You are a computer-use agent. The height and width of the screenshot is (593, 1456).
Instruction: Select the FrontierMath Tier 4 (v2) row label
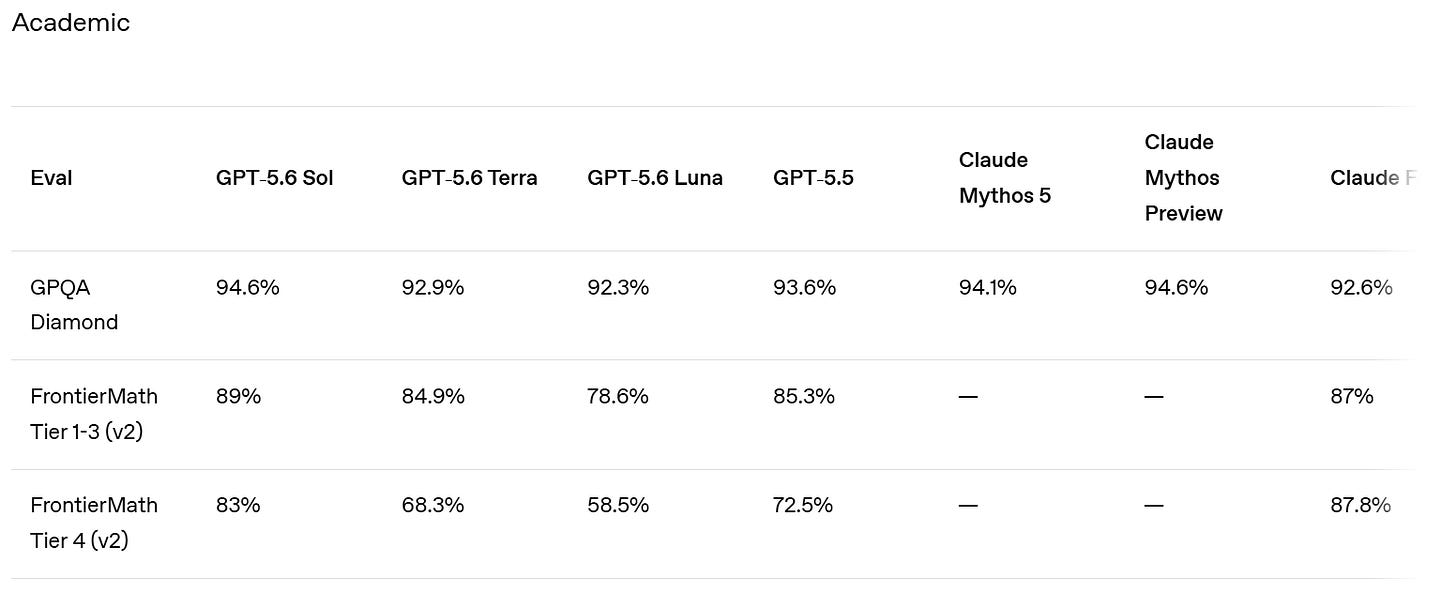point(94,523)
